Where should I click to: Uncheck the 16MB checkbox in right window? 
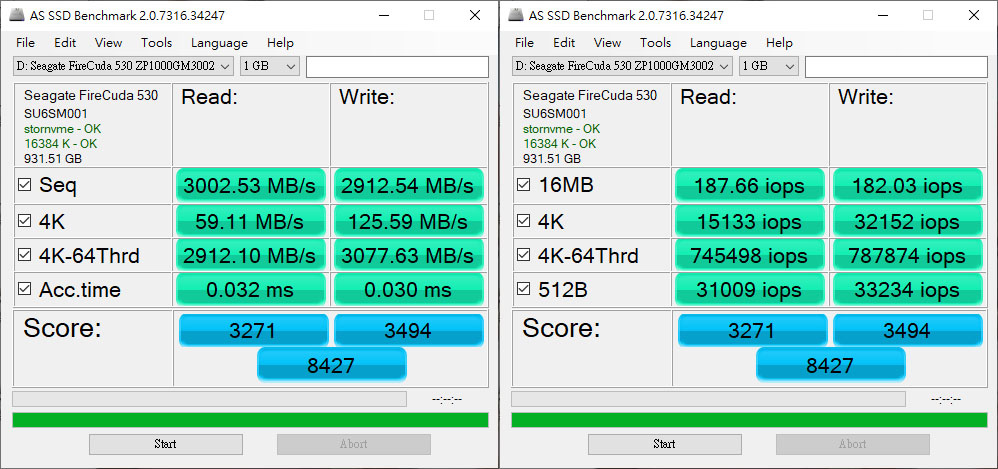coord(523,185)
